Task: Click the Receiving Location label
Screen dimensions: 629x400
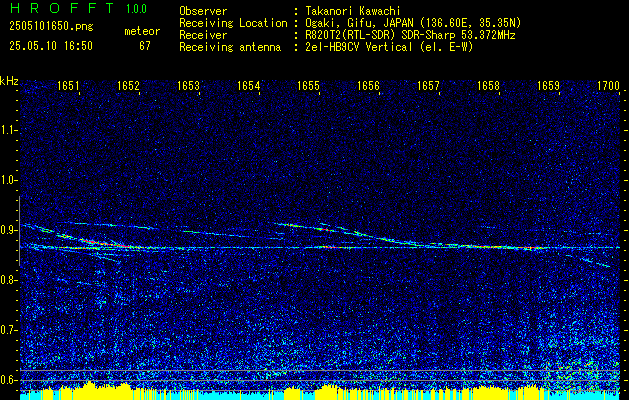Action: pos(233,23)
